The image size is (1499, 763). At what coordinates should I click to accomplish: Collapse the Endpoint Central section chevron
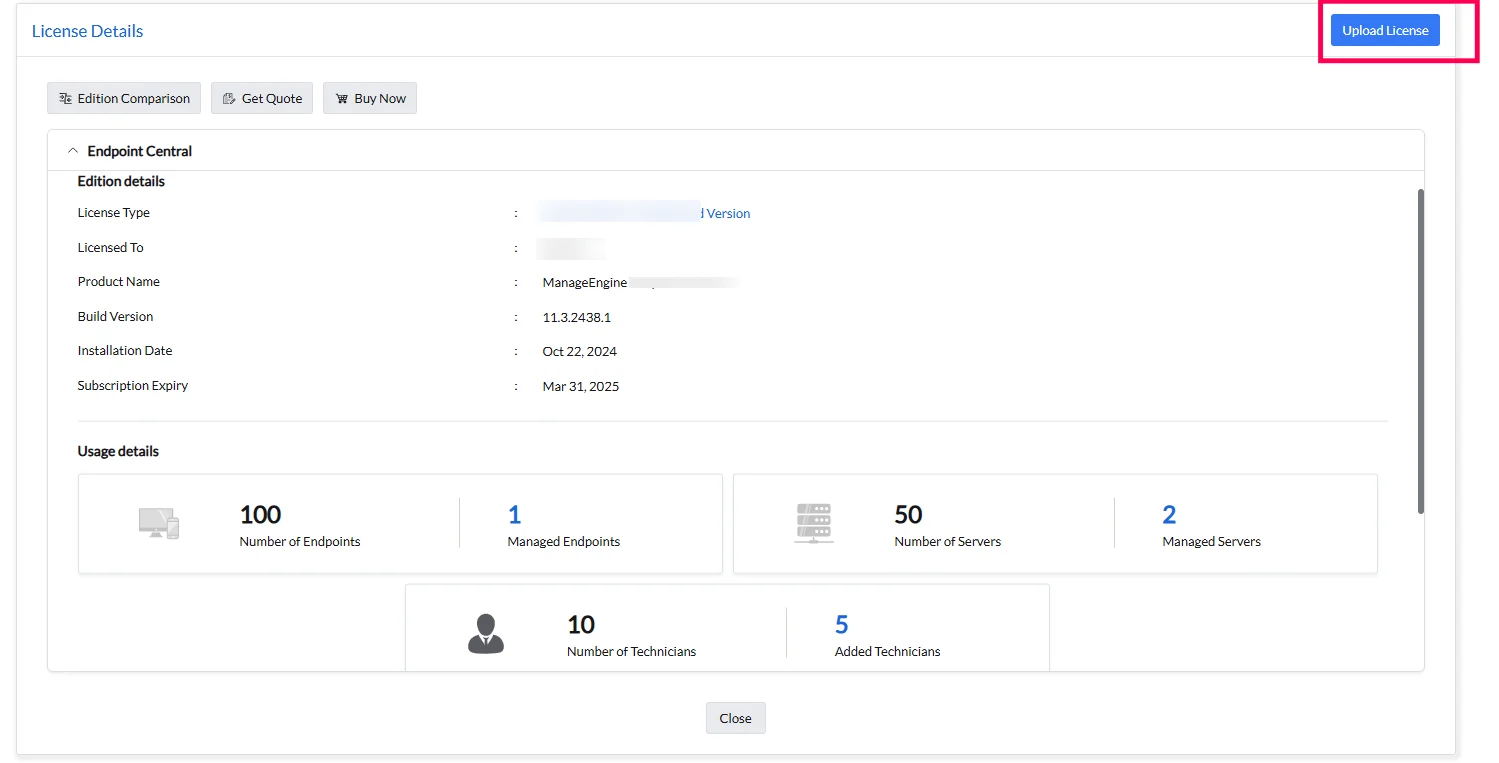click(x=72, y=151)
